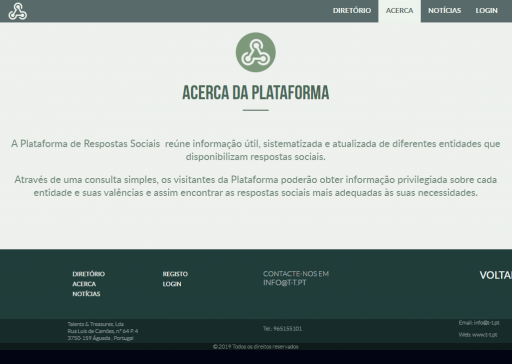Click the footer Registo link
Screen dimensions: 512x364
pyautogui.click(x=175, y=274)
